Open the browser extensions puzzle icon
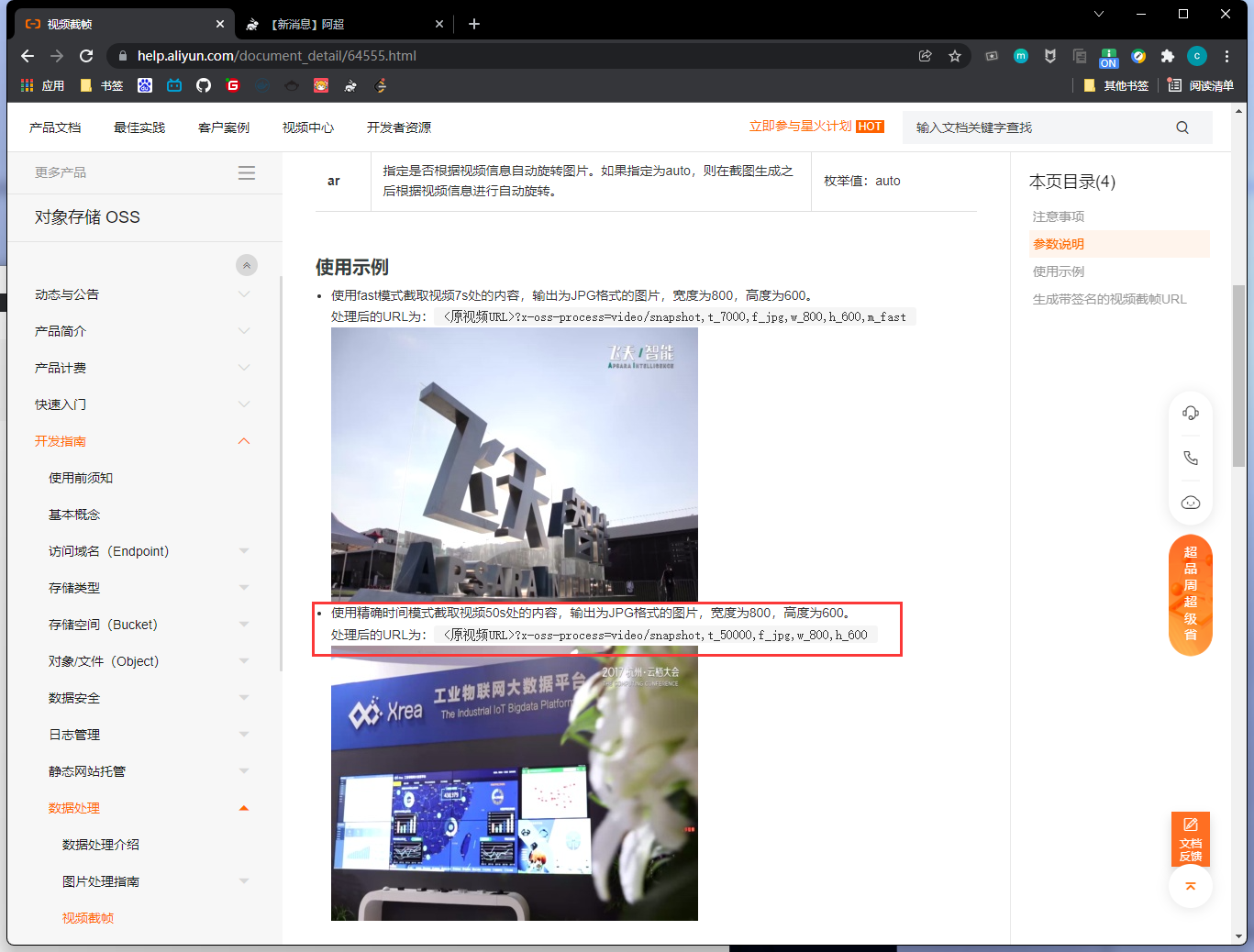The width and height of the screenshot is (1254, 952). click(1167, 56)
